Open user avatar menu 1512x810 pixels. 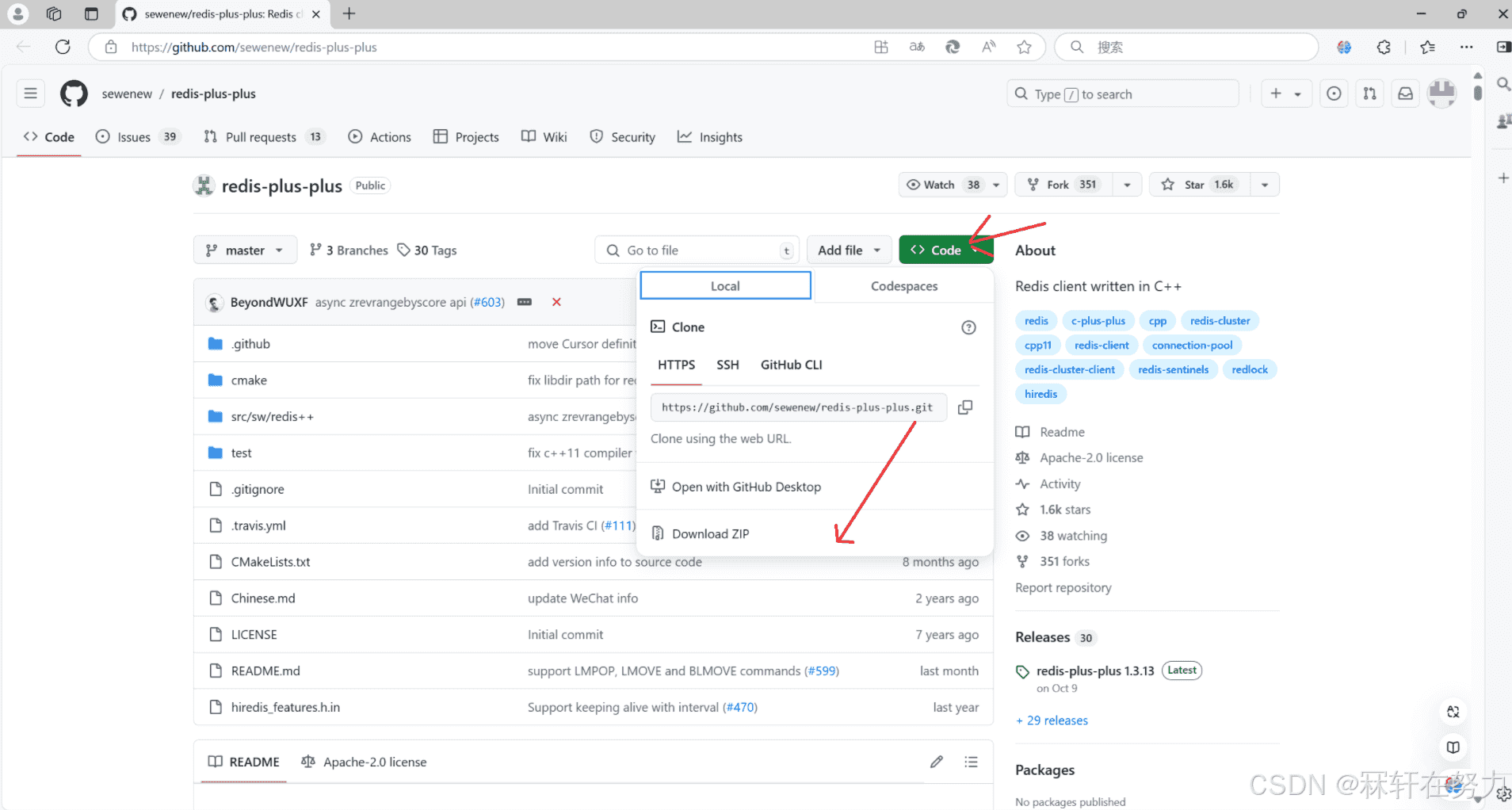(x=1441, y=94)
